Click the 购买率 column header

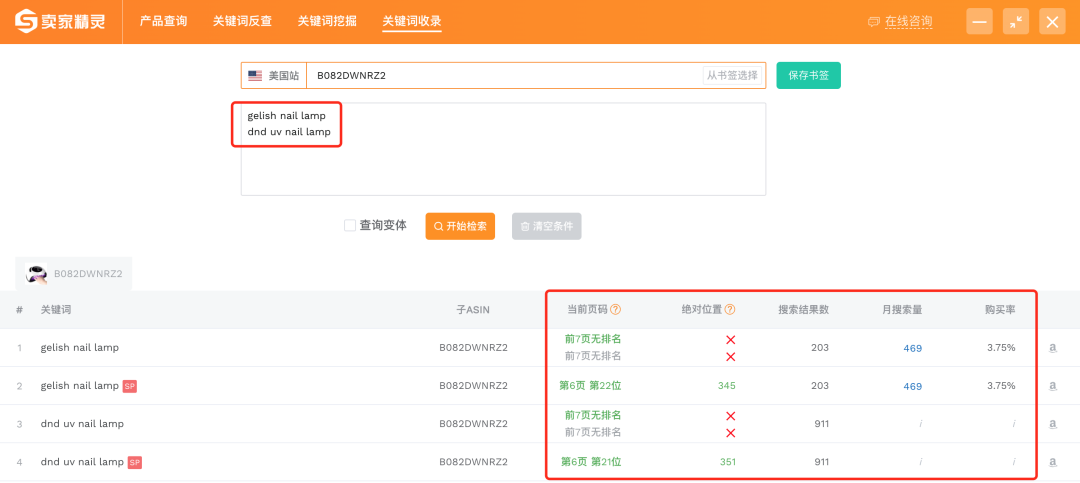point(1000,309)
